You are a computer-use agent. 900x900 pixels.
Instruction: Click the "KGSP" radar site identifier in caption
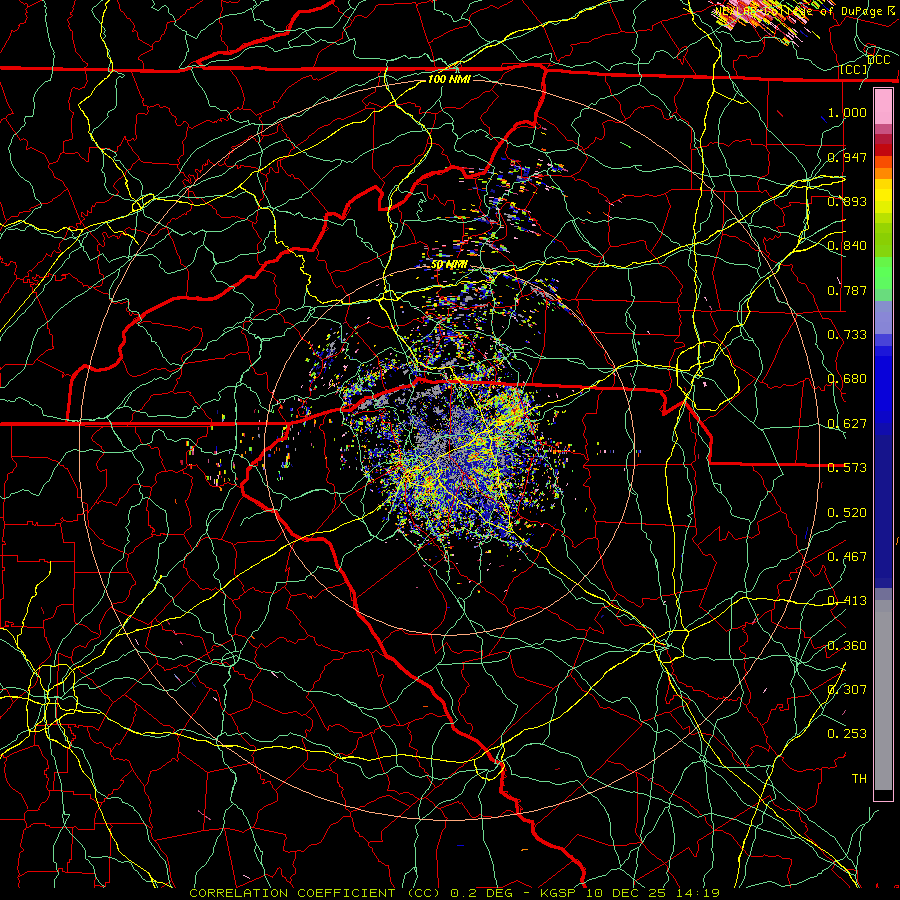[x=558, y=893]
